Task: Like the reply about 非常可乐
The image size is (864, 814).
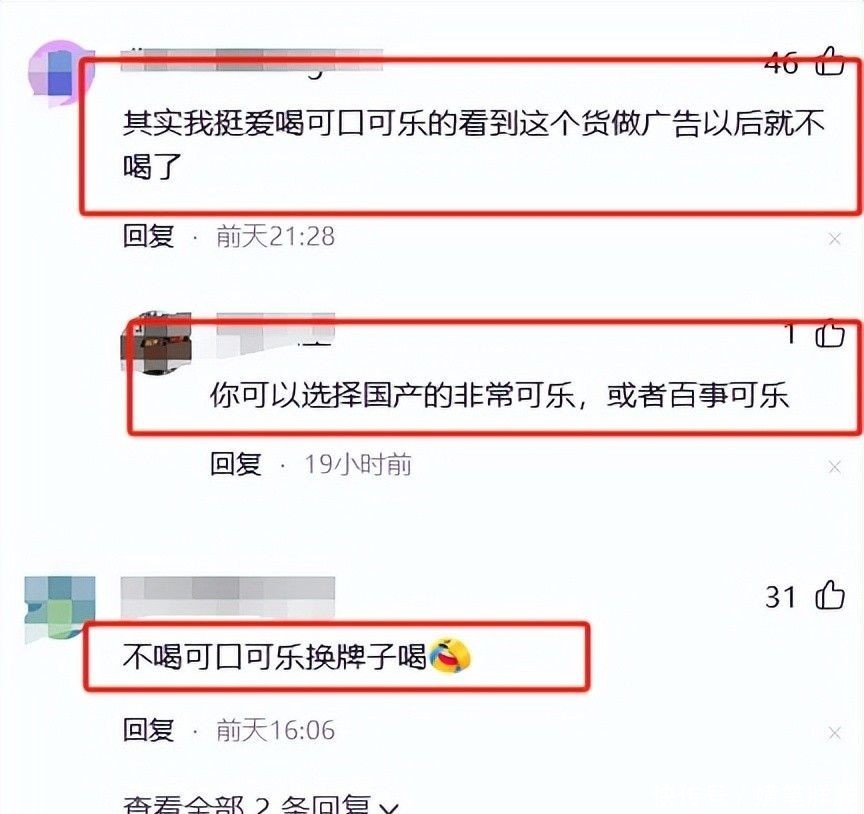Action: (829, 333)
